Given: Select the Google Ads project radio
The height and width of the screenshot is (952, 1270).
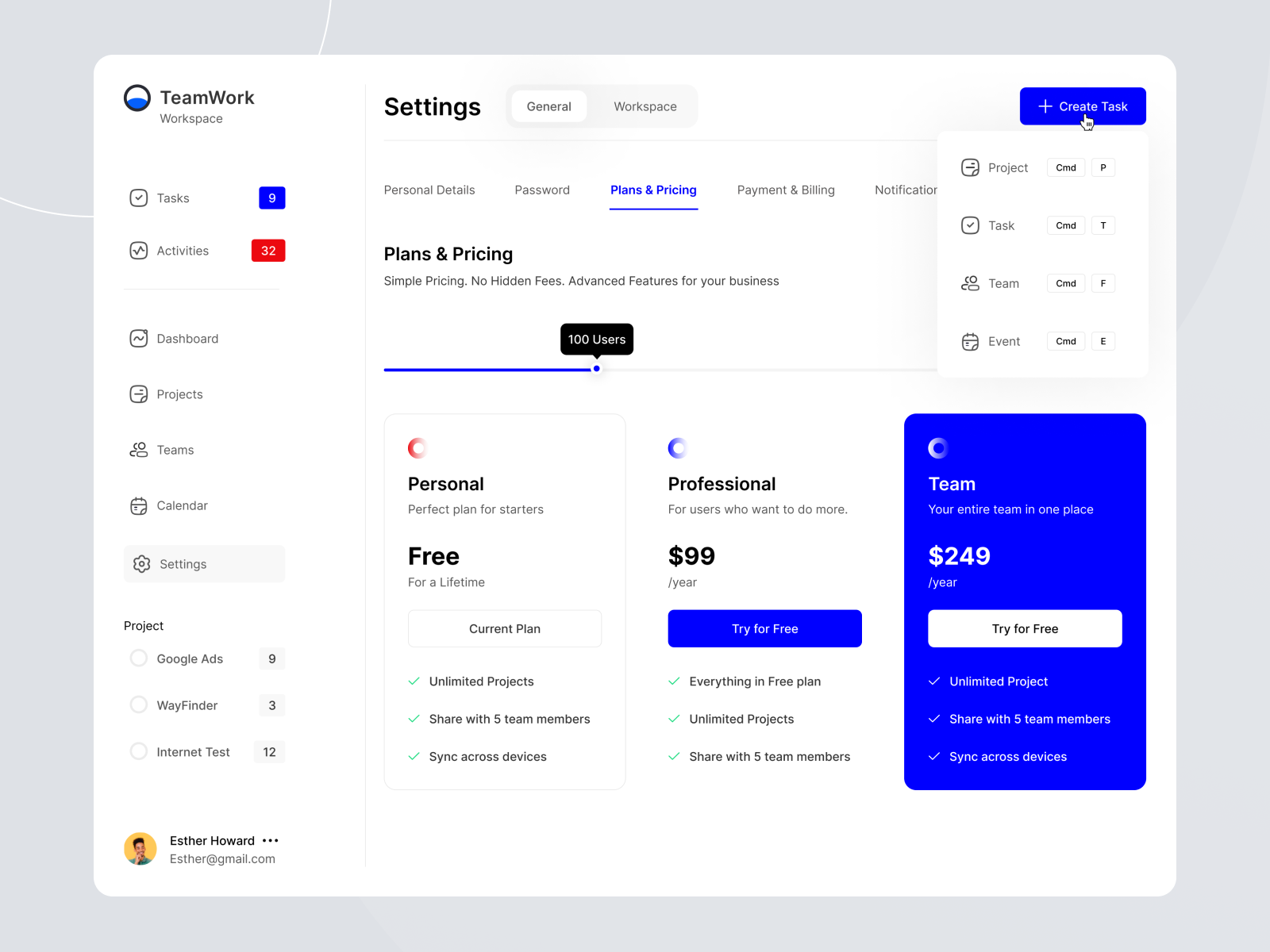Looking at the screenshot, I should coord(138,658).
